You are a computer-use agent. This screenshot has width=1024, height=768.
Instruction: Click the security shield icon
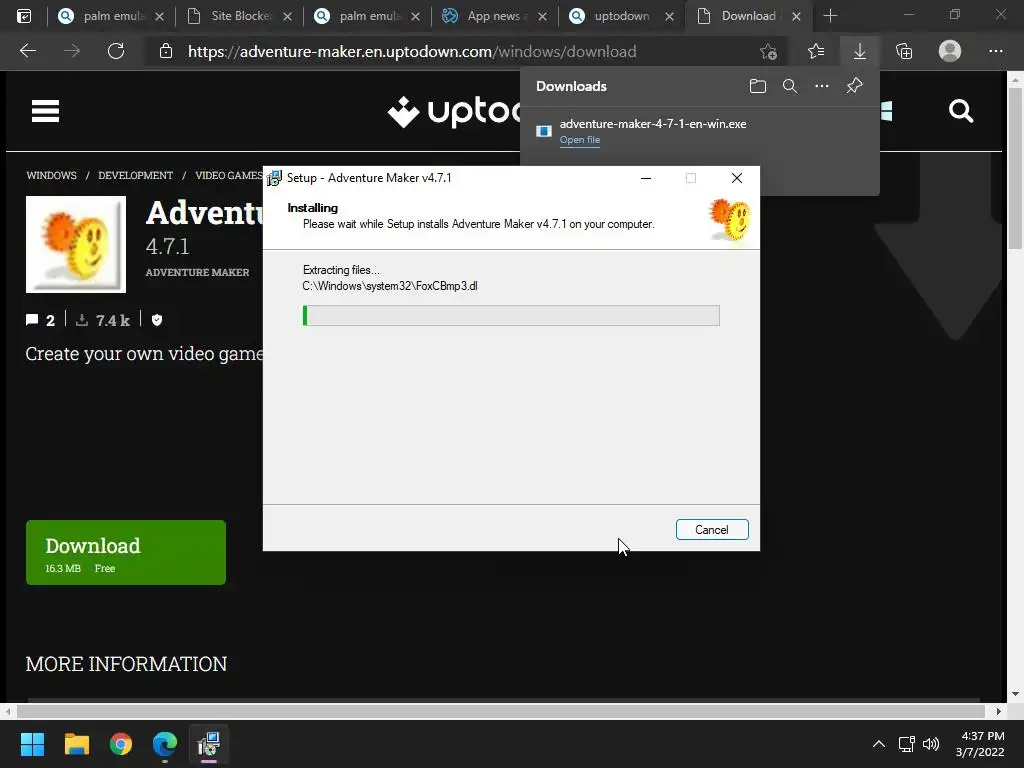tap(157, 320)
